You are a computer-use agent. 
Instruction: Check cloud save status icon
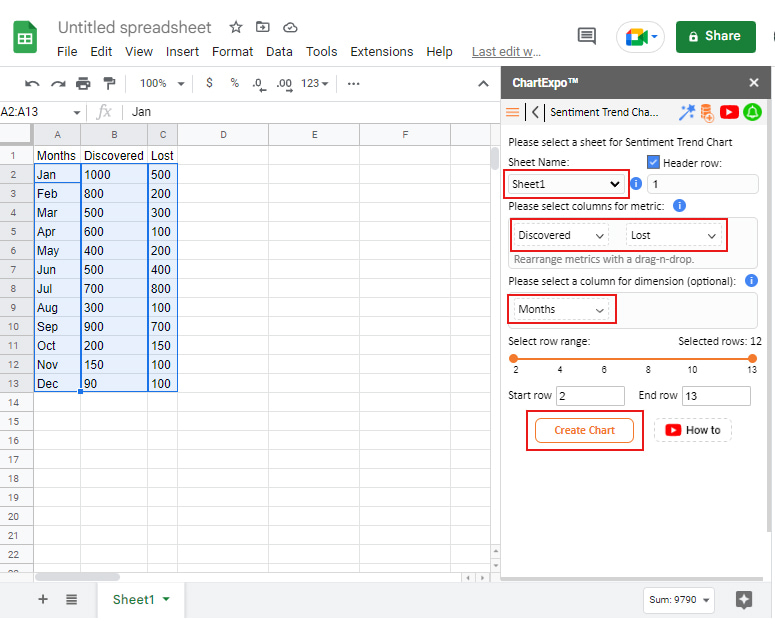point(290,28)
